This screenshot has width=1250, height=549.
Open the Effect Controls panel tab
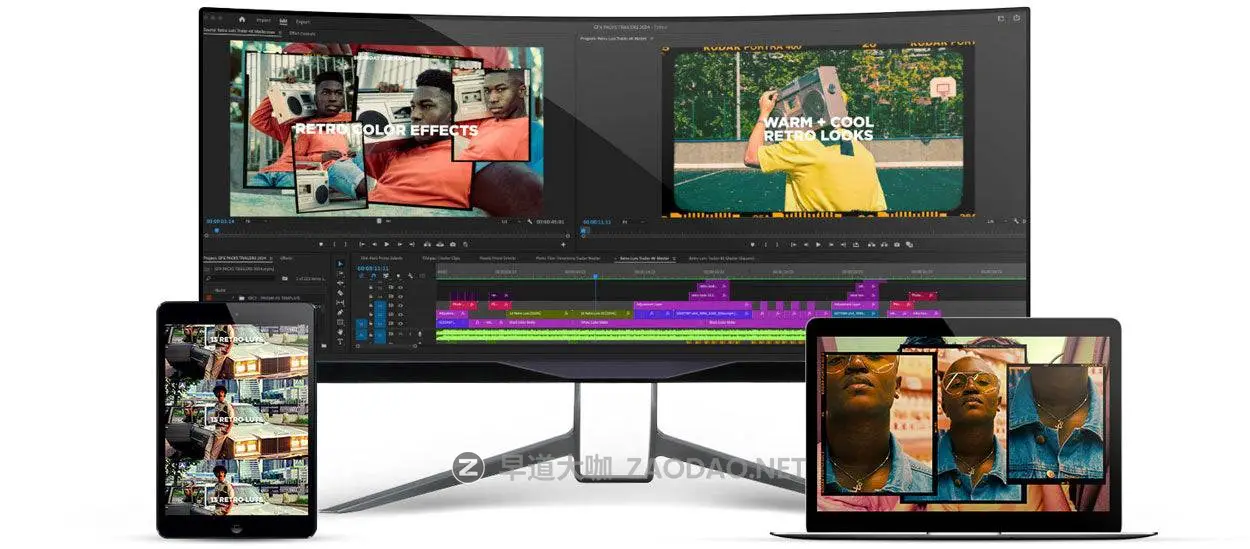click(x=302, y=33)
